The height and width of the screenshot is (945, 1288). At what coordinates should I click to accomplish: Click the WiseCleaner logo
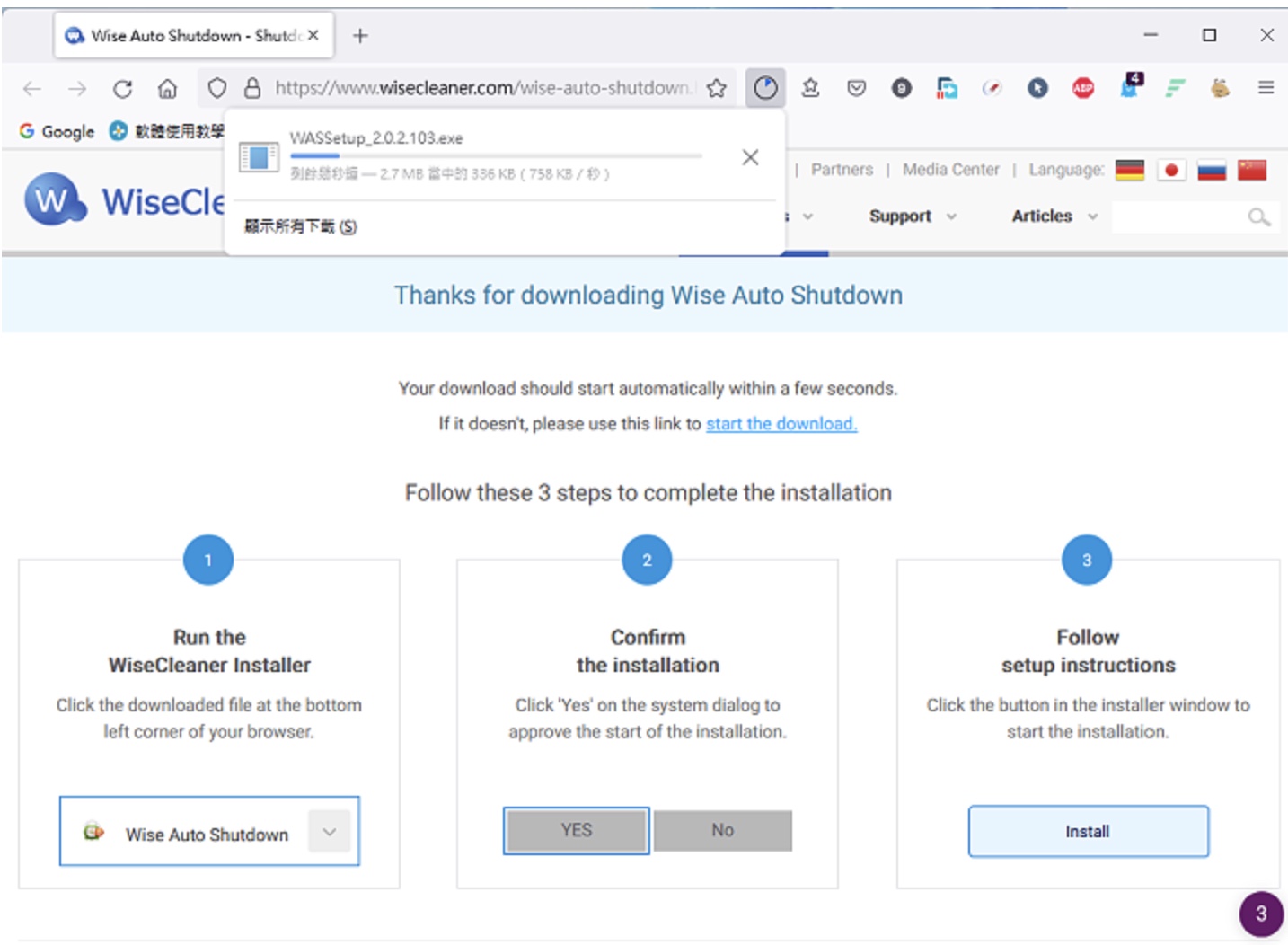pos(126,200)
